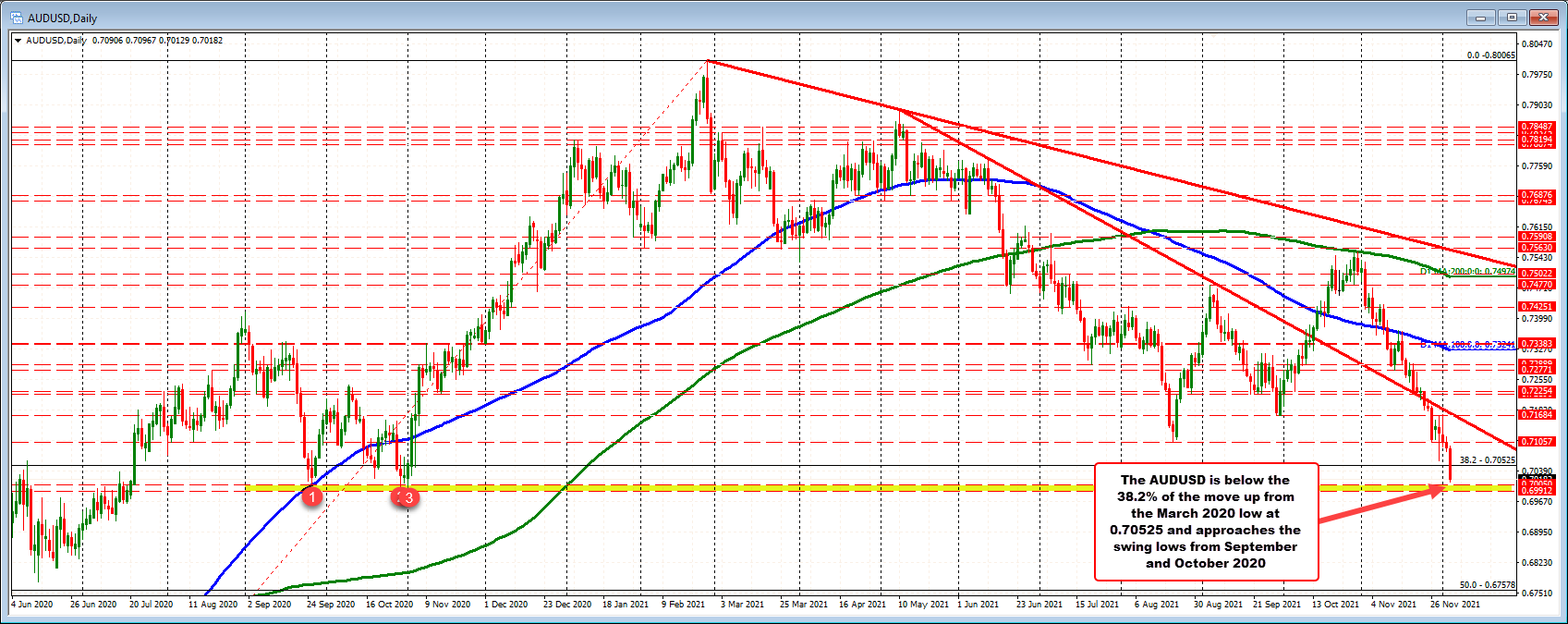Click the 38.2 - 0.70525 Fibonacci label

(1487, 459)
